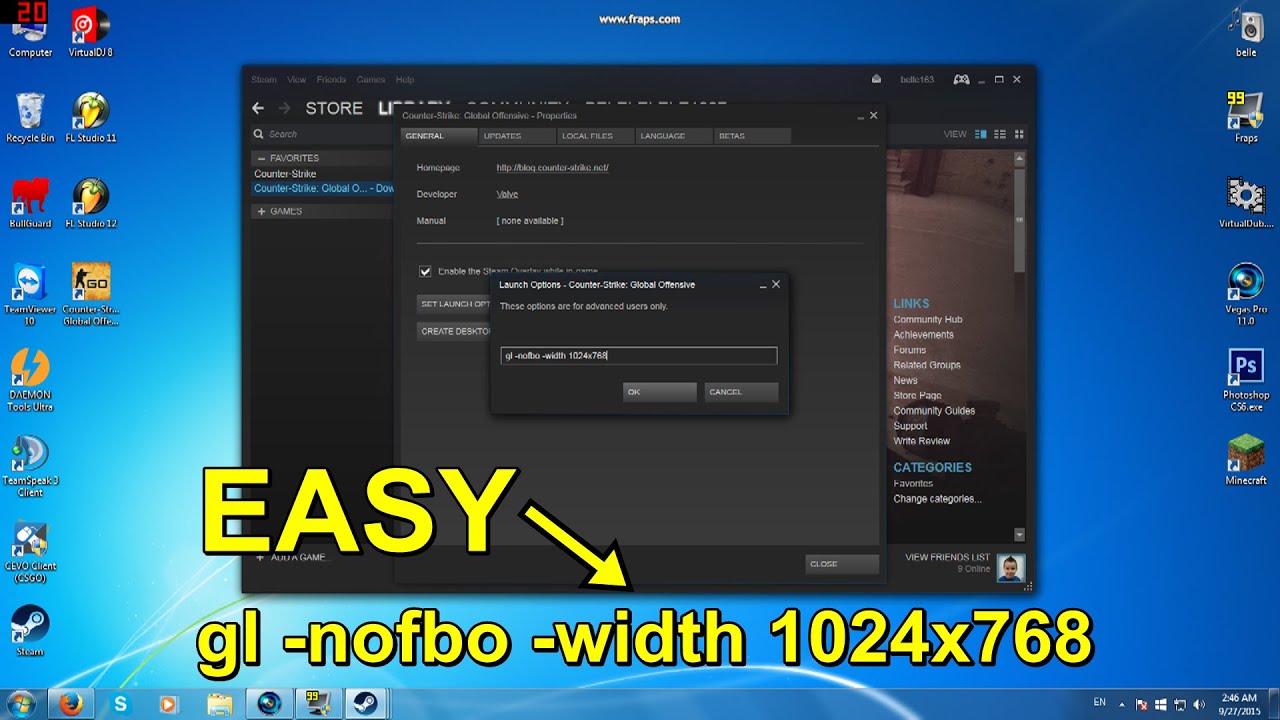
Task: Click Change categories... link
Action: click(937, 499)
